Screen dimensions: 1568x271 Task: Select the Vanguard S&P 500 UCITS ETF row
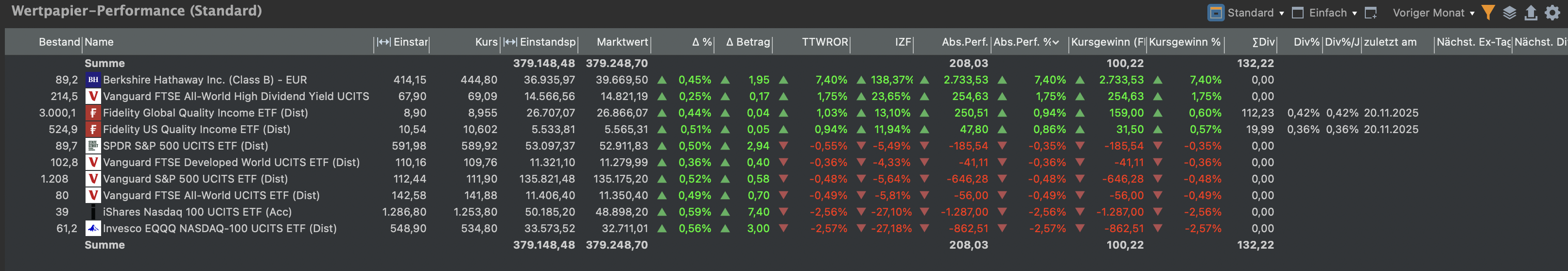195,179
